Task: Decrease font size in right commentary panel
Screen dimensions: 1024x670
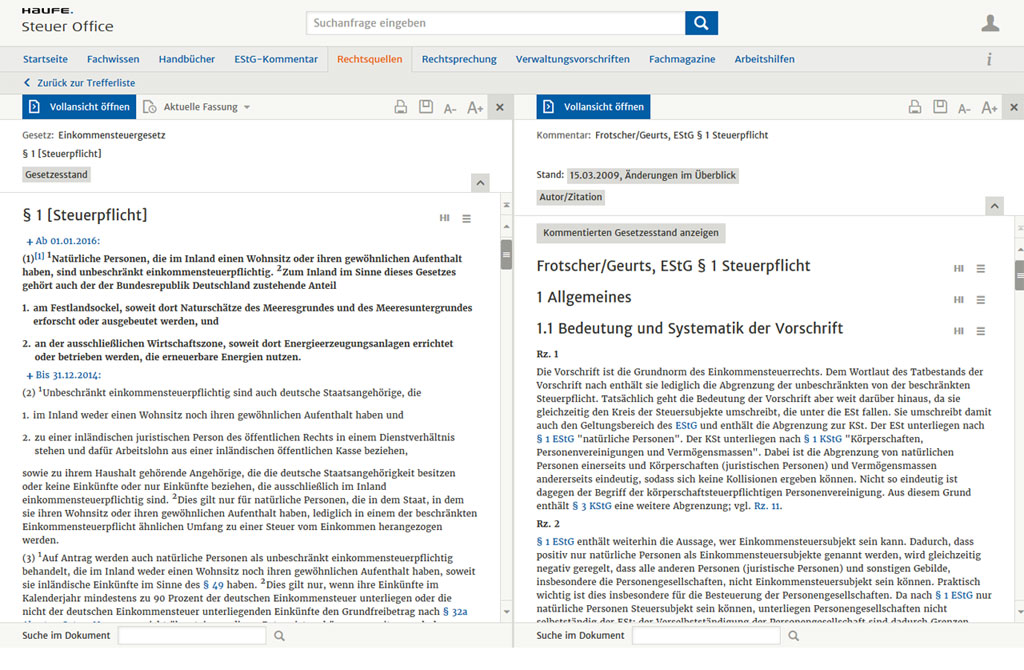Action: [964, 108]
